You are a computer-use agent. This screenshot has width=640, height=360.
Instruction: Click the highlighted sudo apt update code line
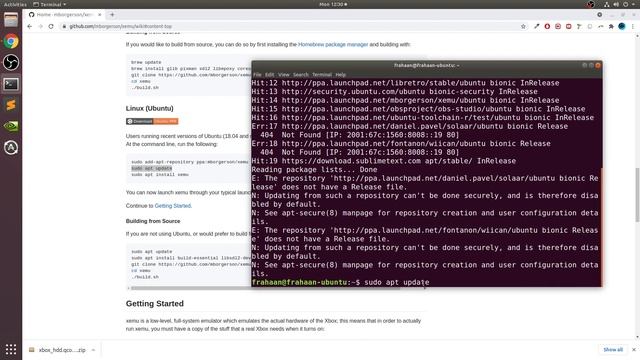[x=151, y=168]
